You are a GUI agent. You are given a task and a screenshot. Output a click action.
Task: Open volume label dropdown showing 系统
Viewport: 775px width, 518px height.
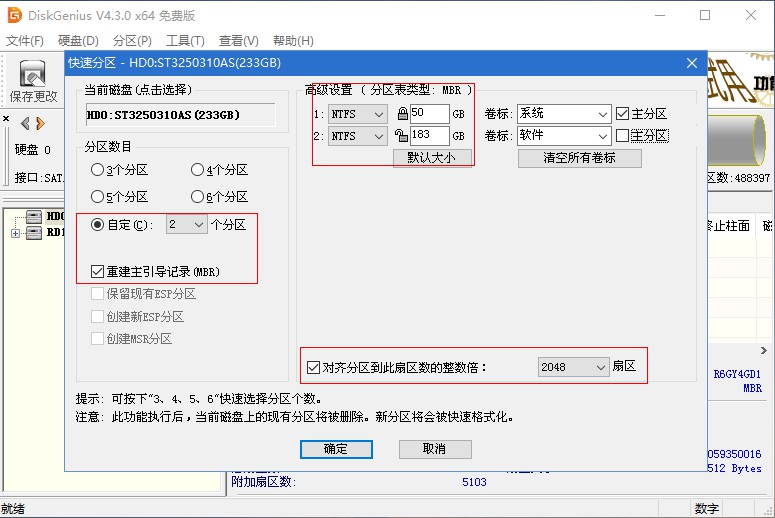tap(564, 114)
